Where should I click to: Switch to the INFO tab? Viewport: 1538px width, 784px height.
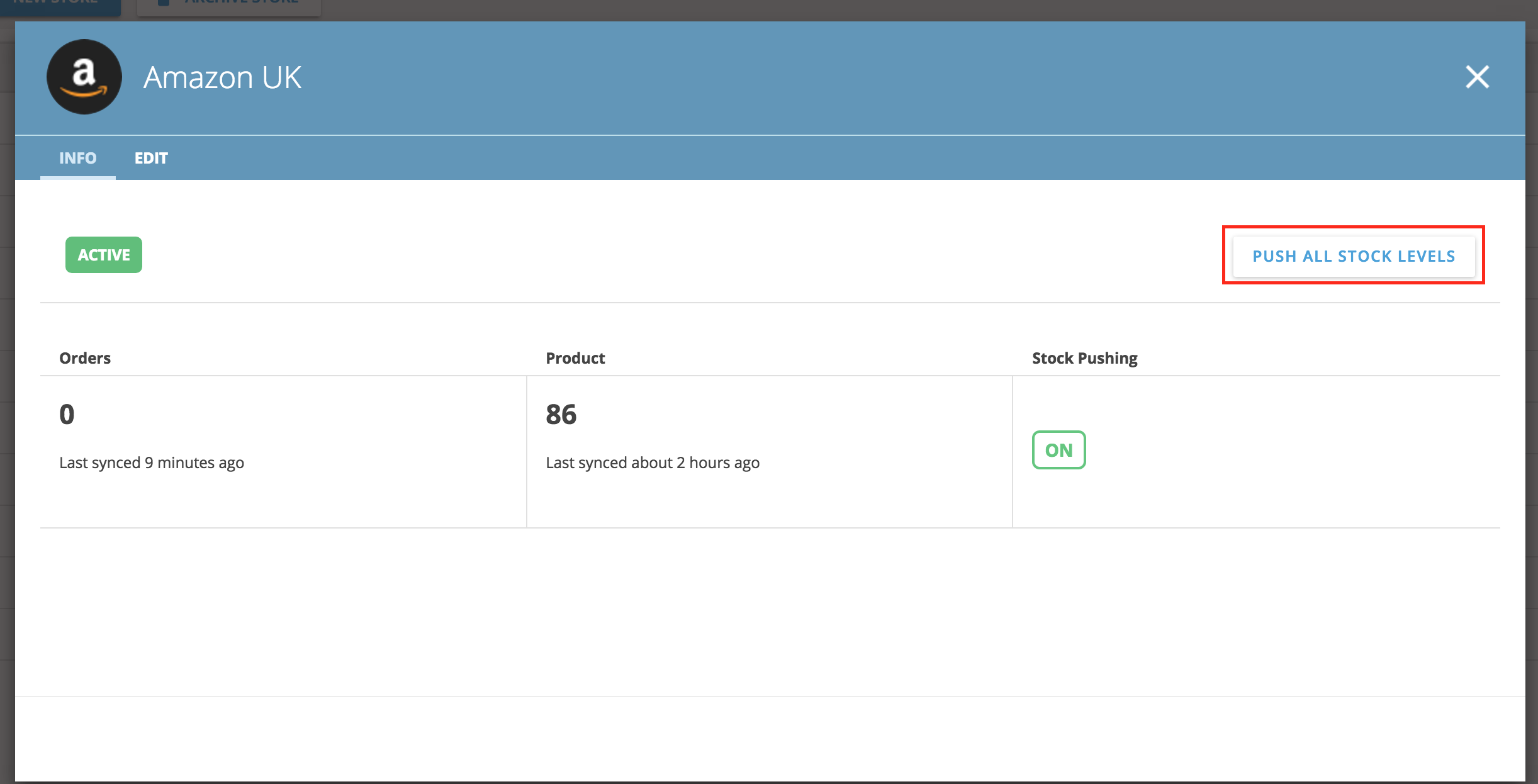[78, 158]
